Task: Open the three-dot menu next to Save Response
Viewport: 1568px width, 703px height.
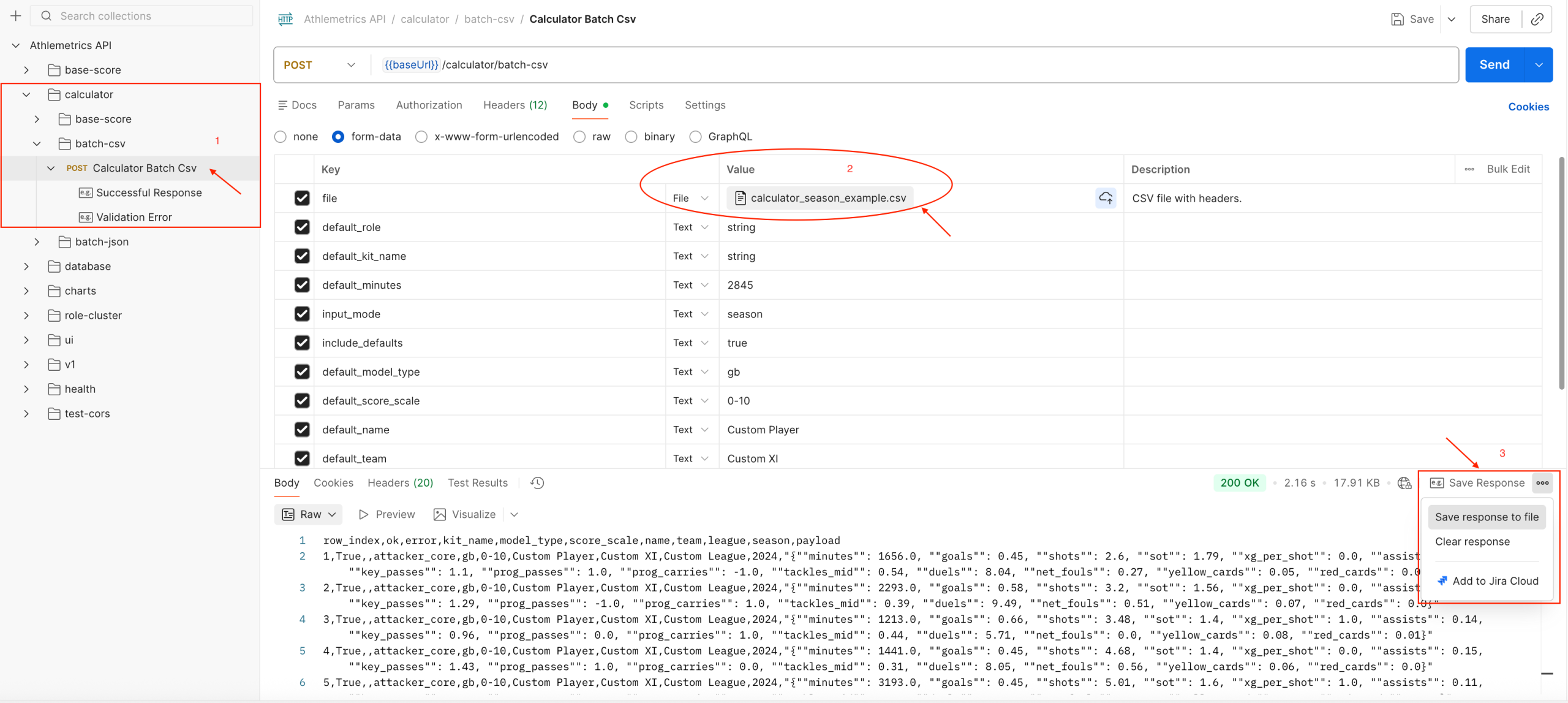Action: tap(1543, 482)
